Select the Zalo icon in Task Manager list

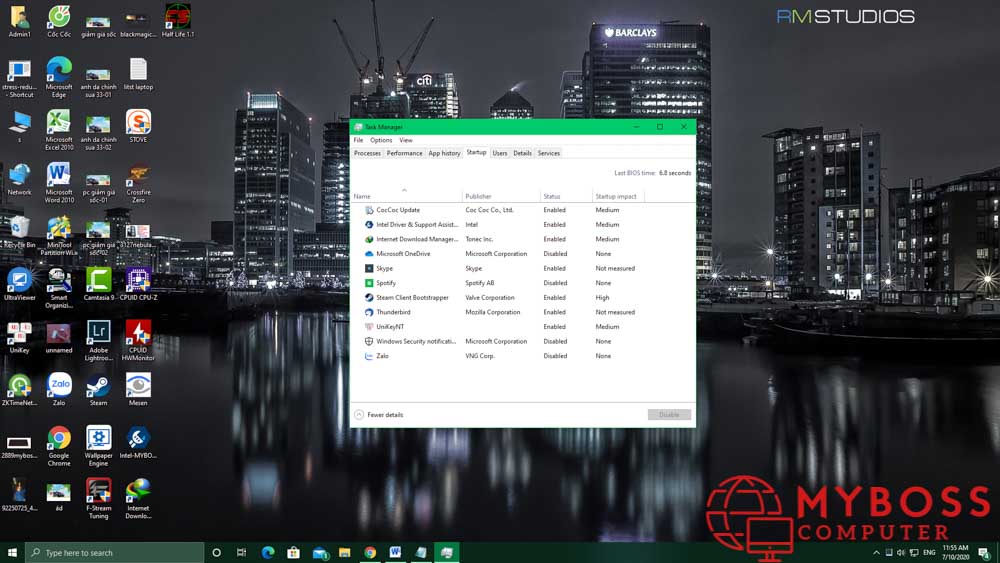(369, 356)
